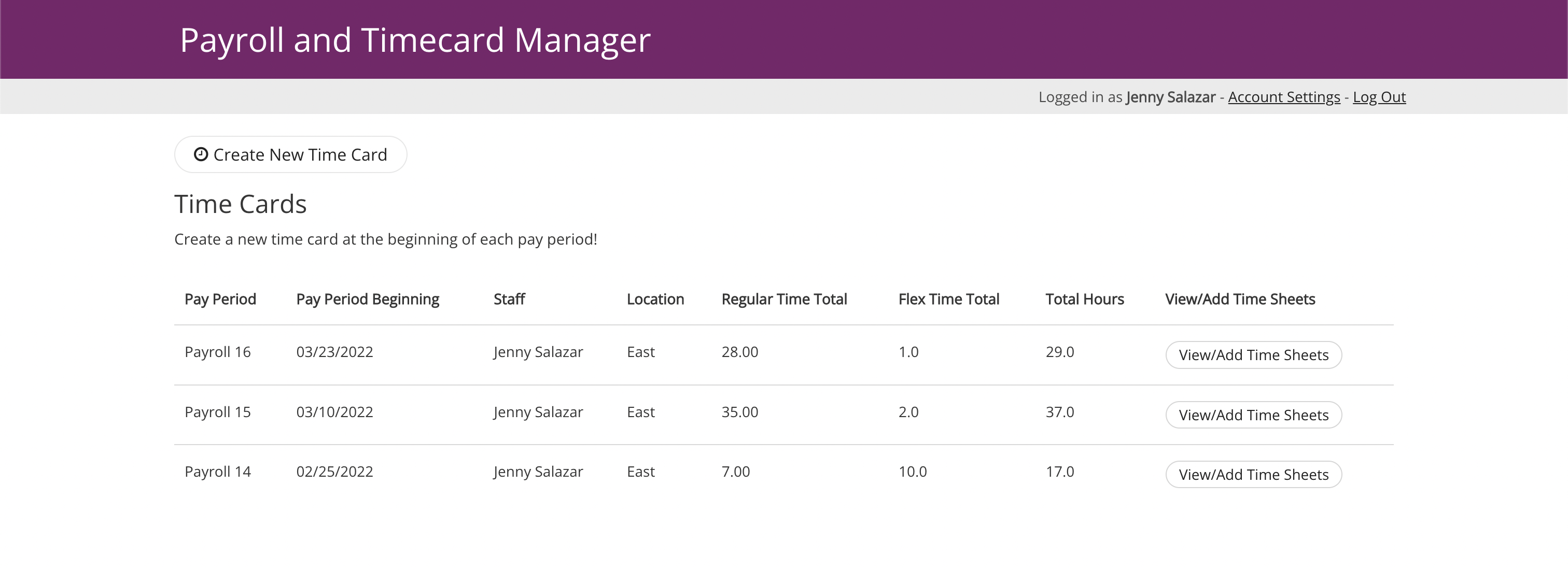Click the Payroll and Timecard Manager title
The image size is (1568, 570).
[415, 40]
